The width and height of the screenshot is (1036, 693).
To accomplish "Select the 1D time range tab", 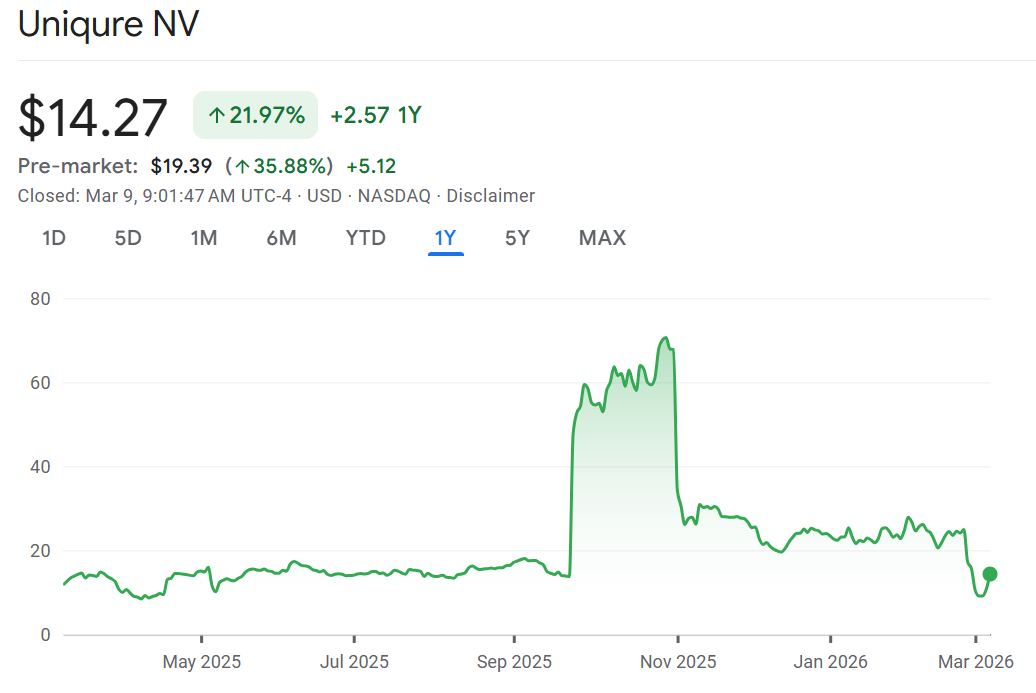I will pyautogui.click(x=54, y=238).
